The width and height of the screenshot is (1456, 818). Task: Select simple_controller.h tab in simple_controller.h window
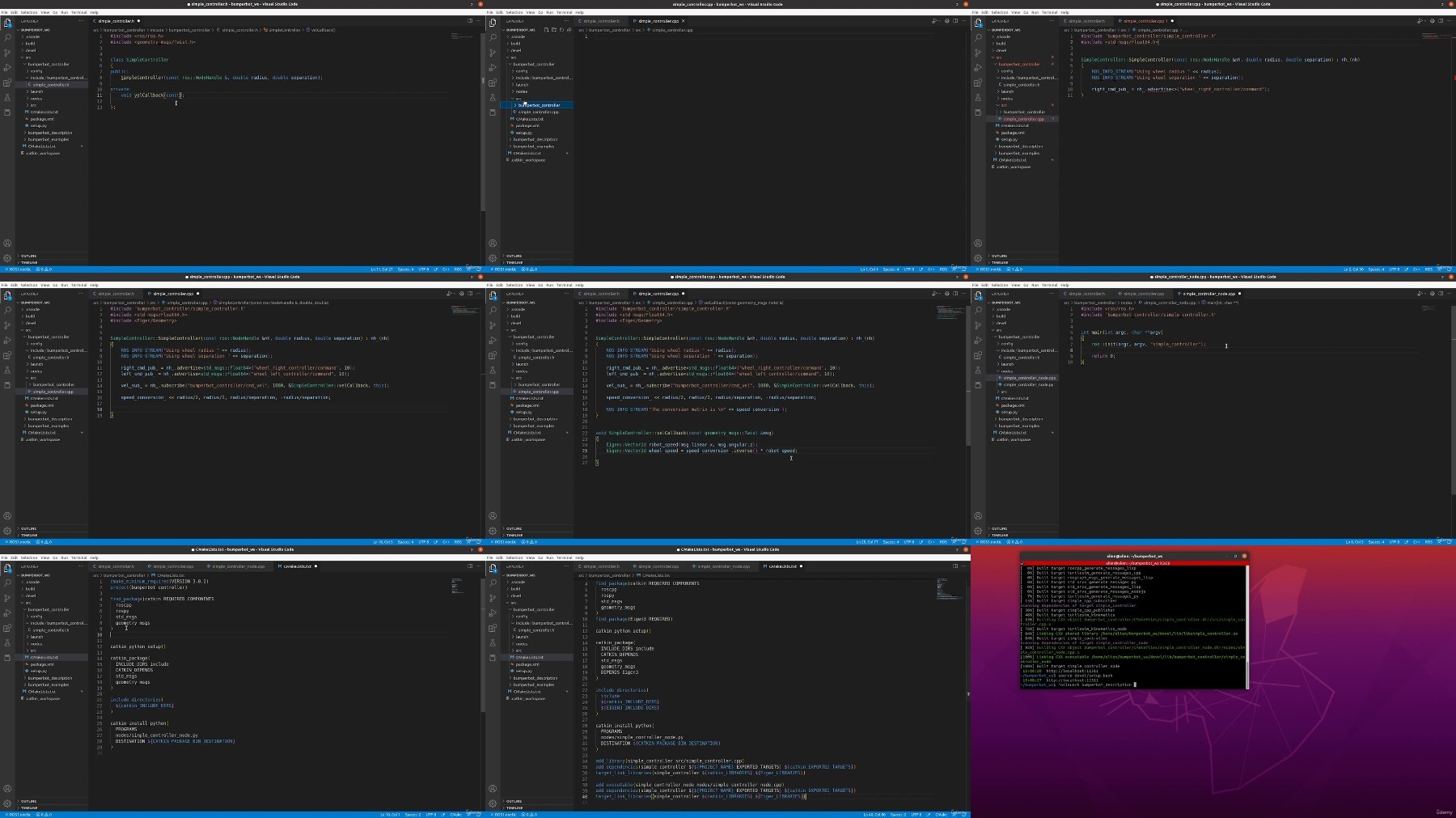pos(116,21)
